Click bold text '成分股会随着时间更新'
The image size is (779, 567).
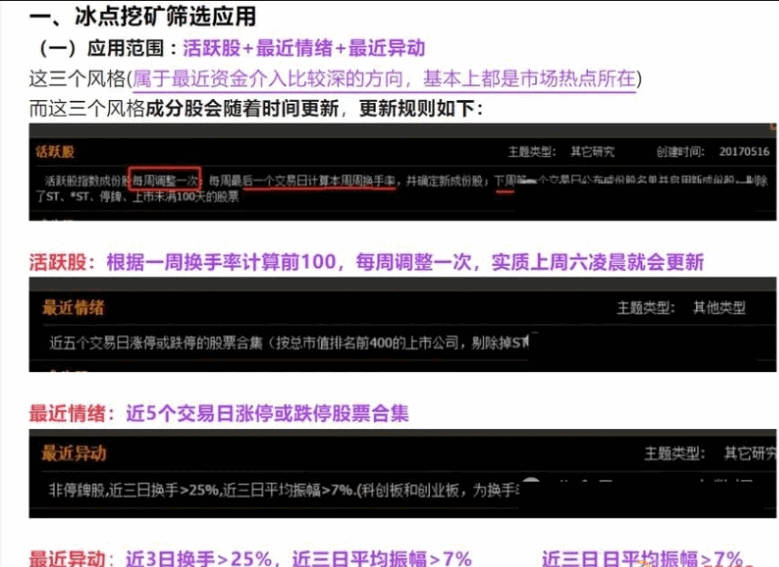tap(242, 108)
